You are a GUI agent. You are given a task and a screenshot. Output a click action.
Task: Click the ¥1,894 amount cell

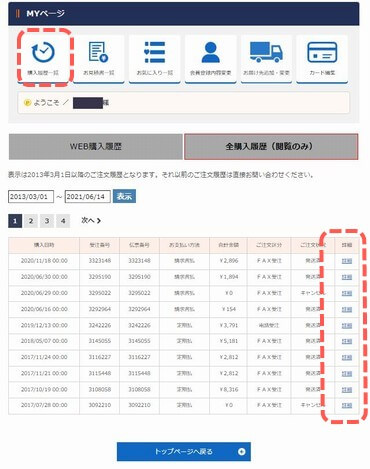(229, 277)
